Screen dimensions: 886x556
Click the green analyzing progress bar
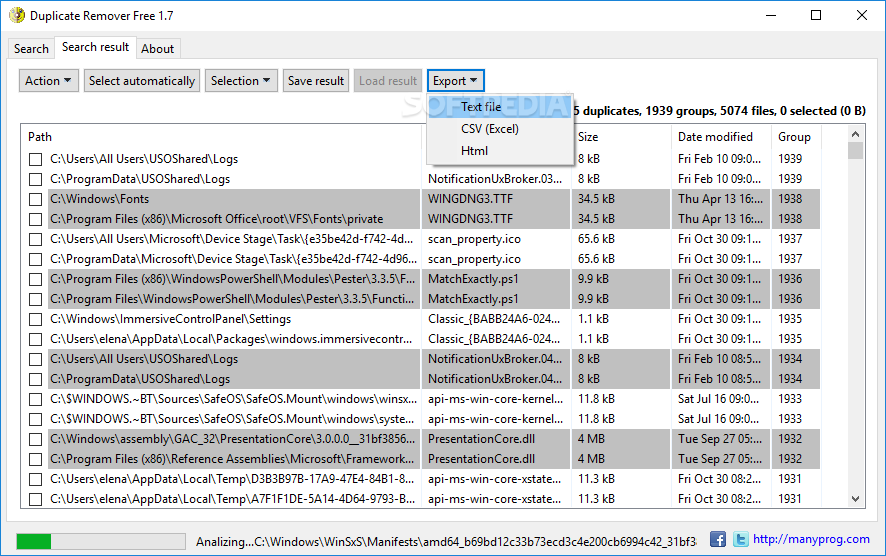pos(101,541)
